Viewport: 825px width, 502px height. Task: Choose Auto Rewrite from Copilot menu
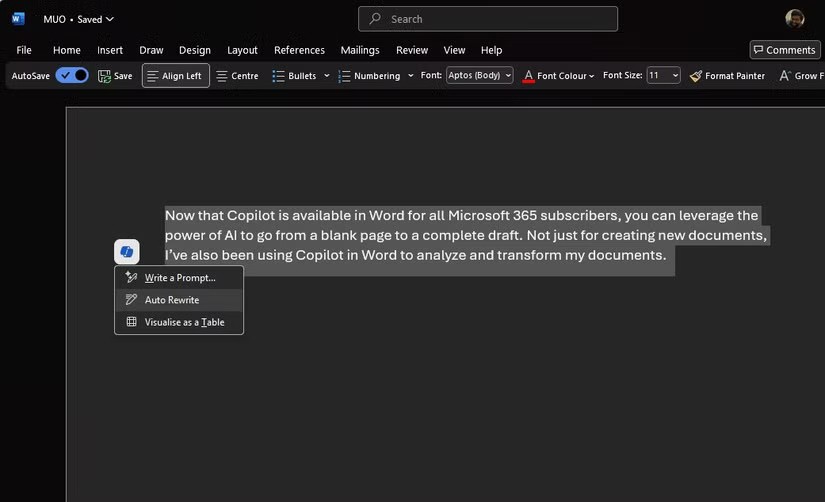click(x=171, y=300)
